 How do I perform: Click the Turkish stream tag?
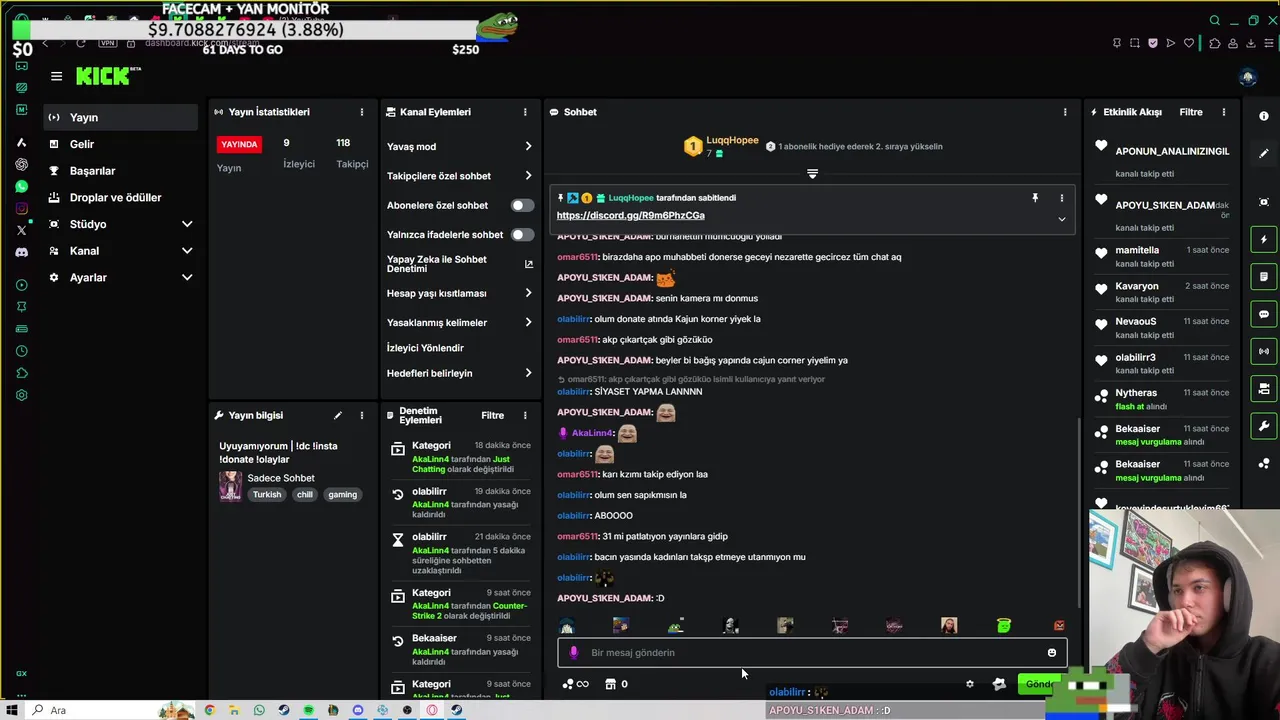(266, 494)
